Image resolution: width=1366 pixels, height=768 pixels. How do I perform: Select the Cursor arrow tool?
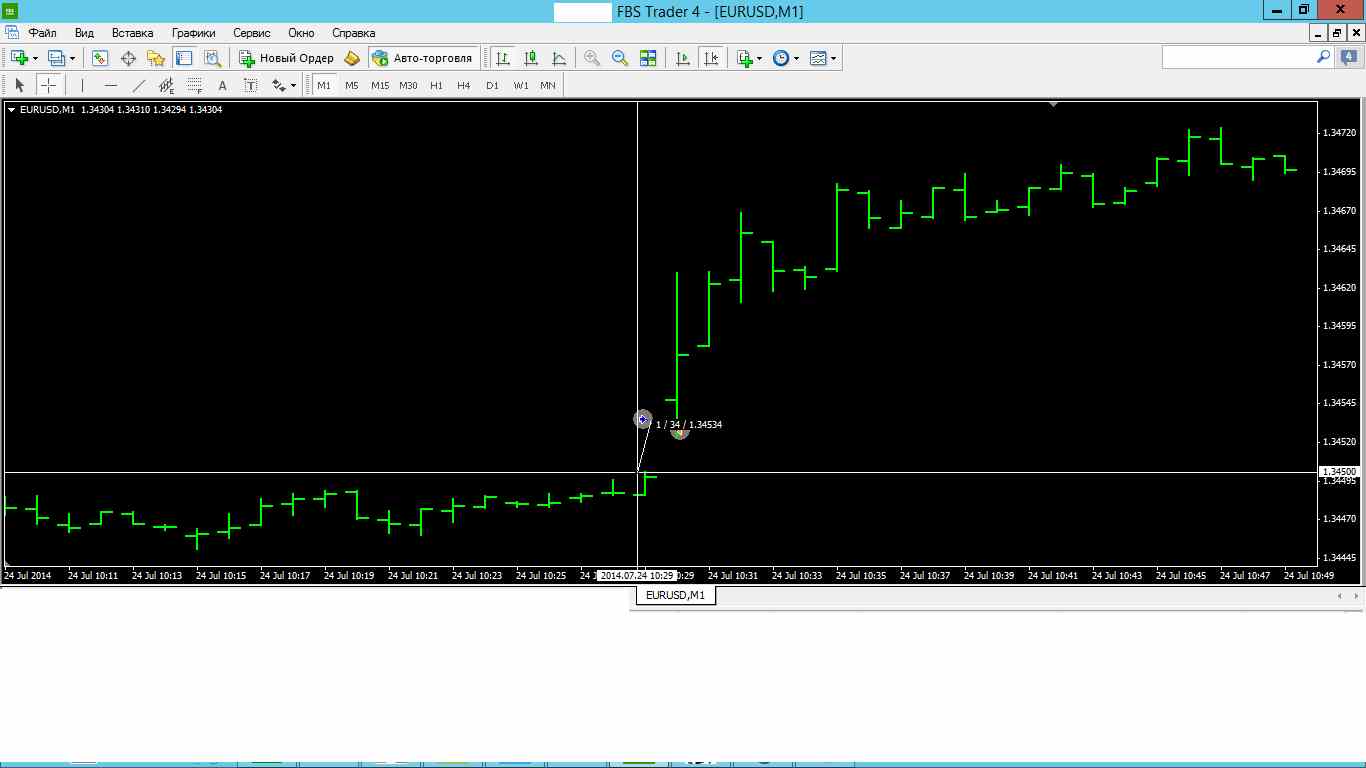(19, 85)
